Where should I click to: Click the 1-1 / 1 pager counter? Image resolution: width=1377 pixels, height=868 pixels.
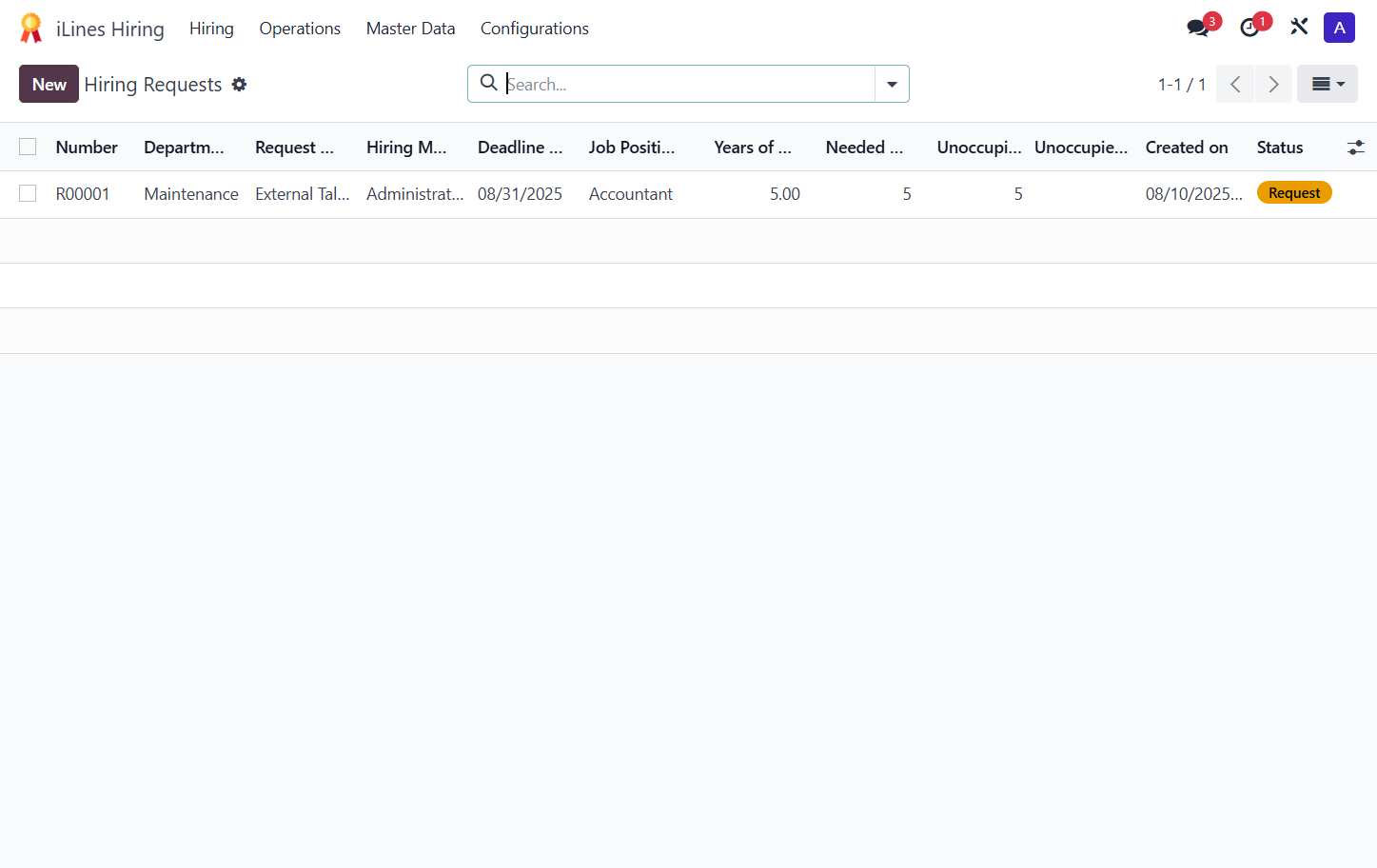click(x=1182, y=85)
